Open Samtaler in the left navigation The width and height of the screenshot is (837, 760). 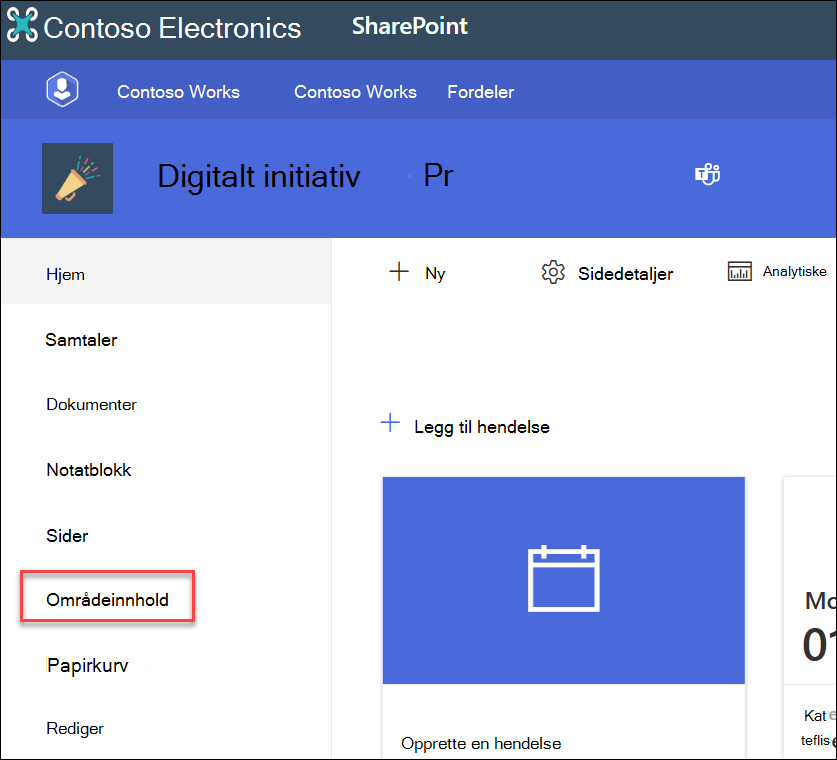[81, 340]
